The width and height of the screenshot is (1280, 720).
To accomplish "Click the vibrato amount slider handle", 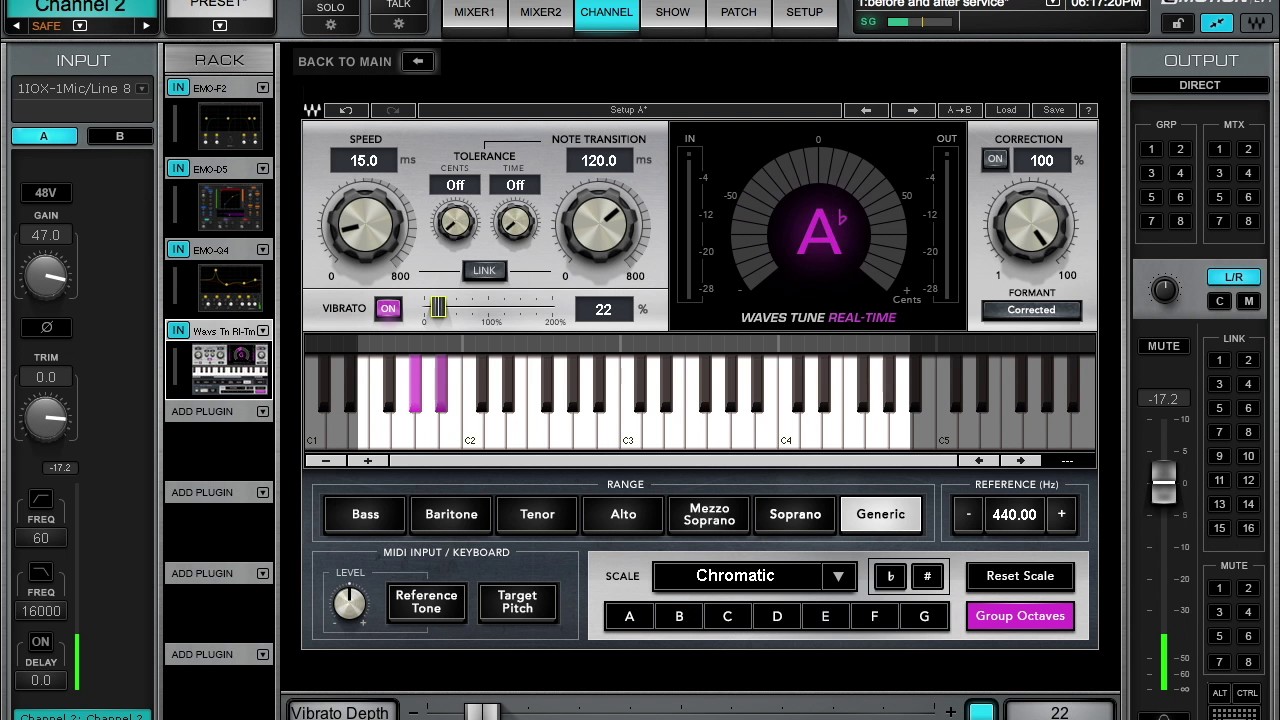I will 438,308.
